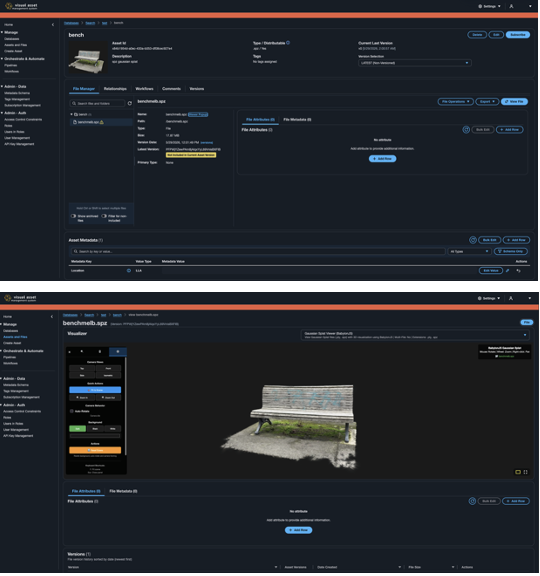Viewport: 540px width, 576px height.
Task: Open the All Types filter dropdown
Action: point(469,251)
